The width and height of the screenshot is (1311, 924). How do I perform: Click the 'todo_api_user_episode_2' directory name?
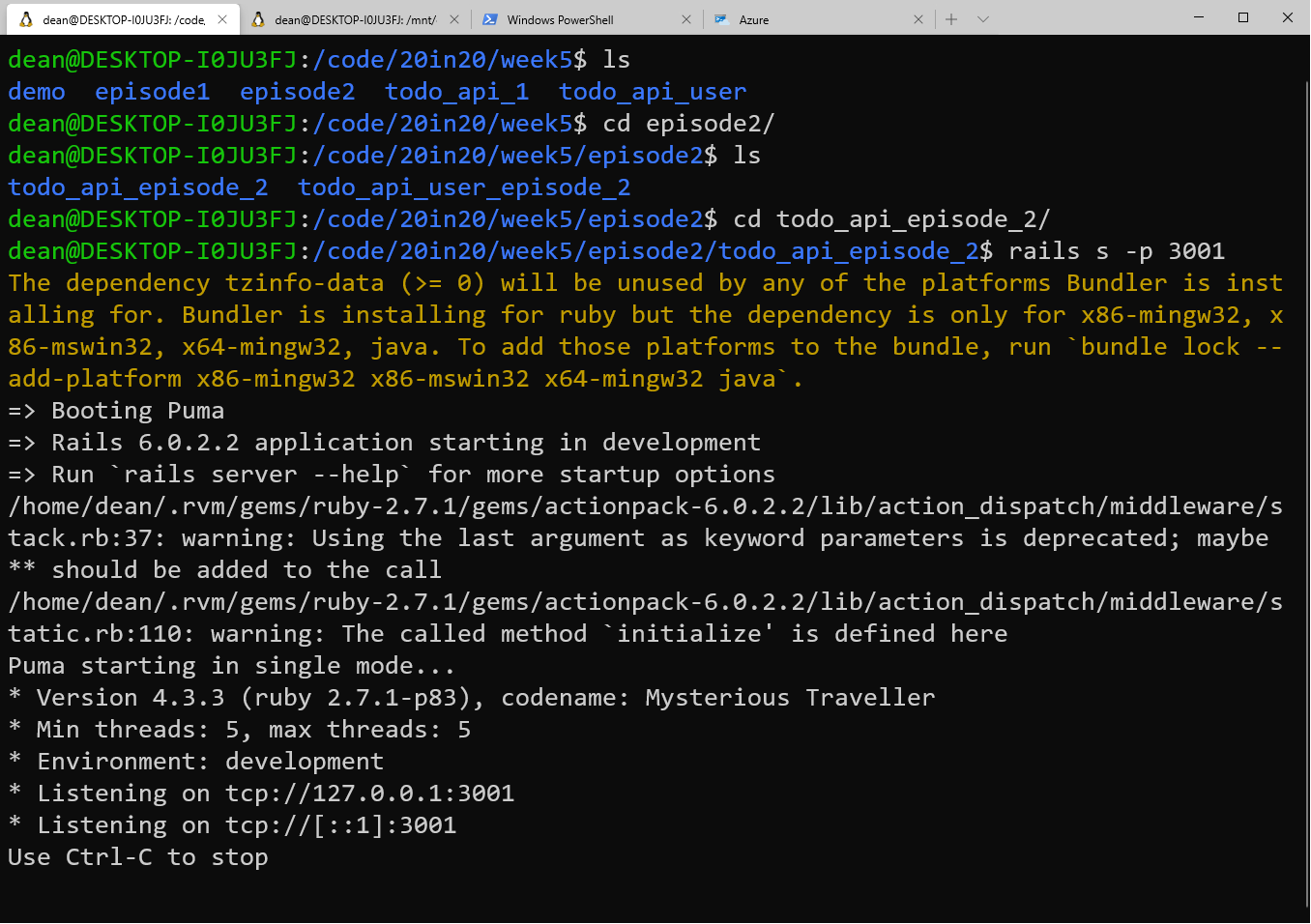(464, 188)
